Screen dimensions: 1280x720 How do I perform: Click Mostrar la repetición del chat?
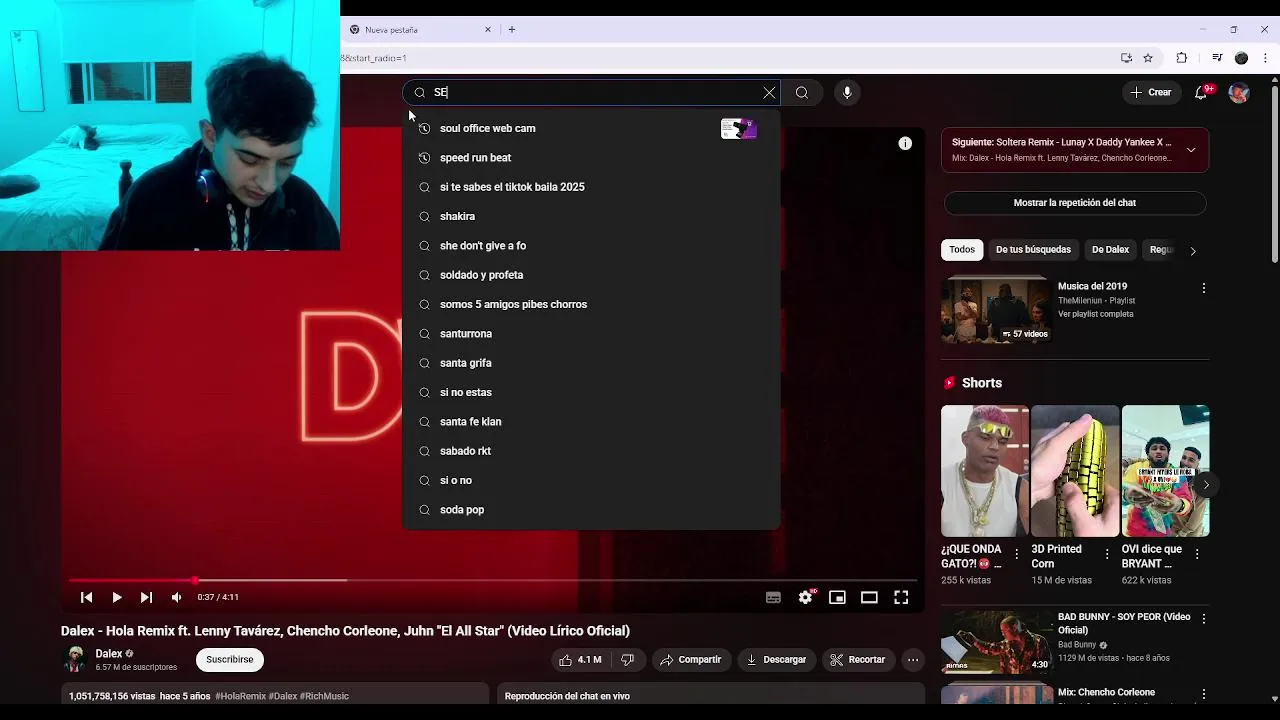tap(1075, 202)
